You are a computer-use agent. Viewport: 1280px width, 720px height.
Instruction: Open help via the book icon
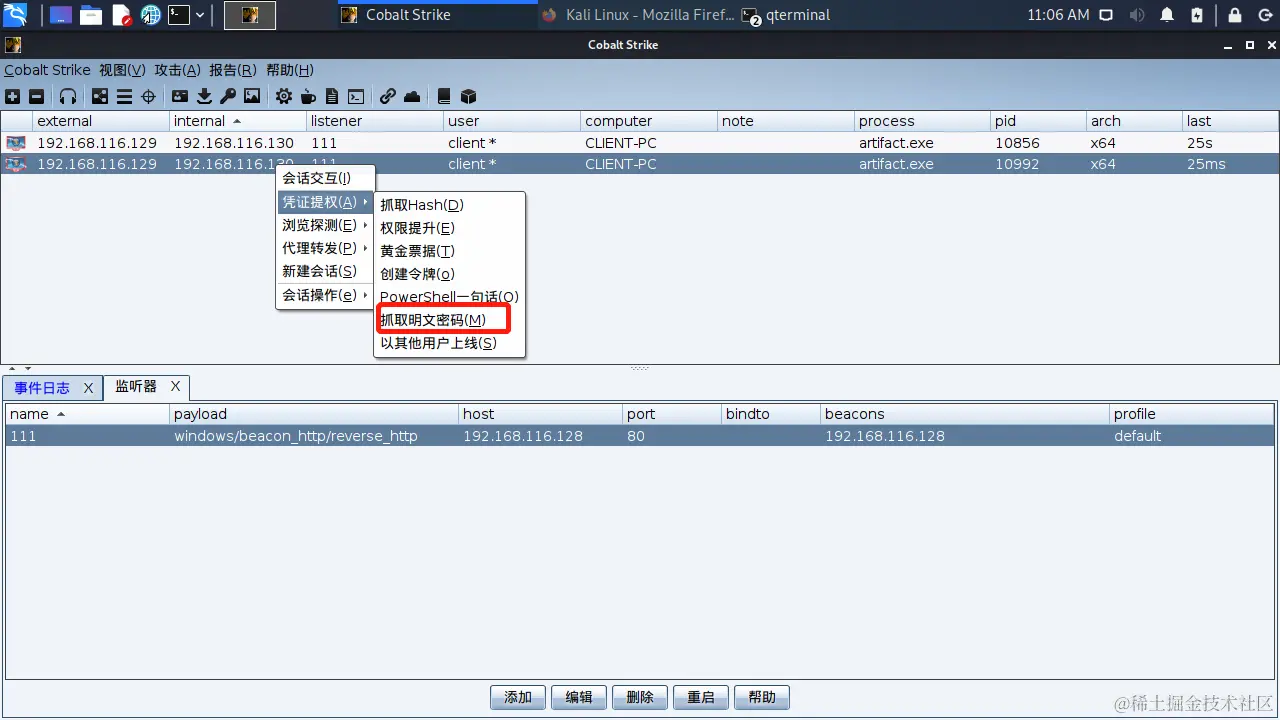pos(444,96)
